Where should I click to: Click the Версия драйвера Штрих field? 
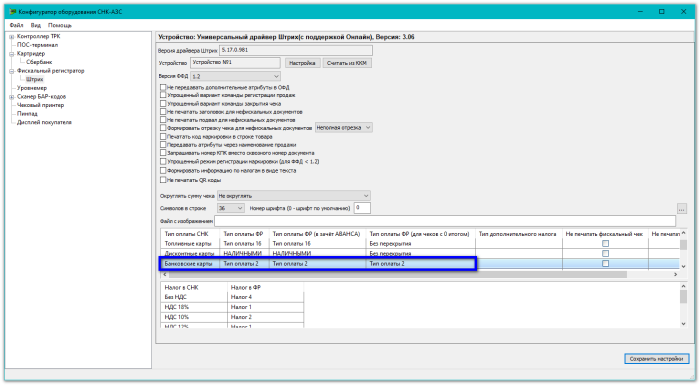[296, 50]
